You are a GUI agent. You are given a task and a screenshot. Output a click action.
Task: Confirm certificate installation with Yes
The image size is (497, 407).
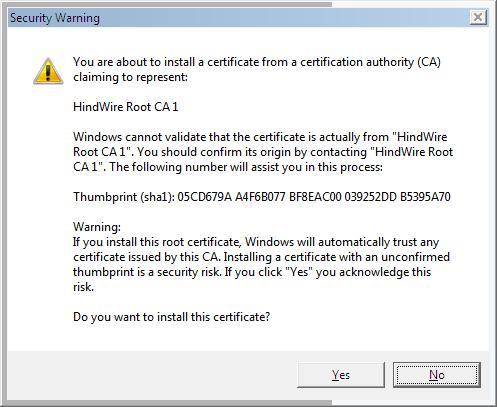click(341, 375)
